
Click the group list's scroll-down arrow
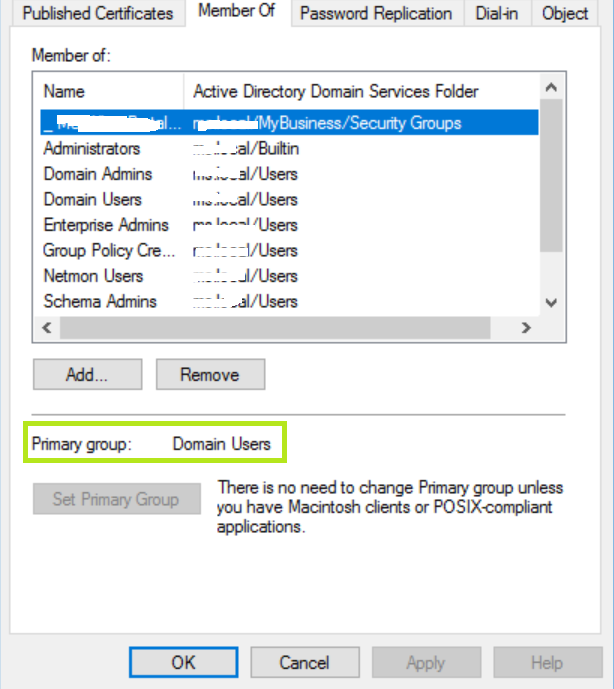(x=549, y=302)
